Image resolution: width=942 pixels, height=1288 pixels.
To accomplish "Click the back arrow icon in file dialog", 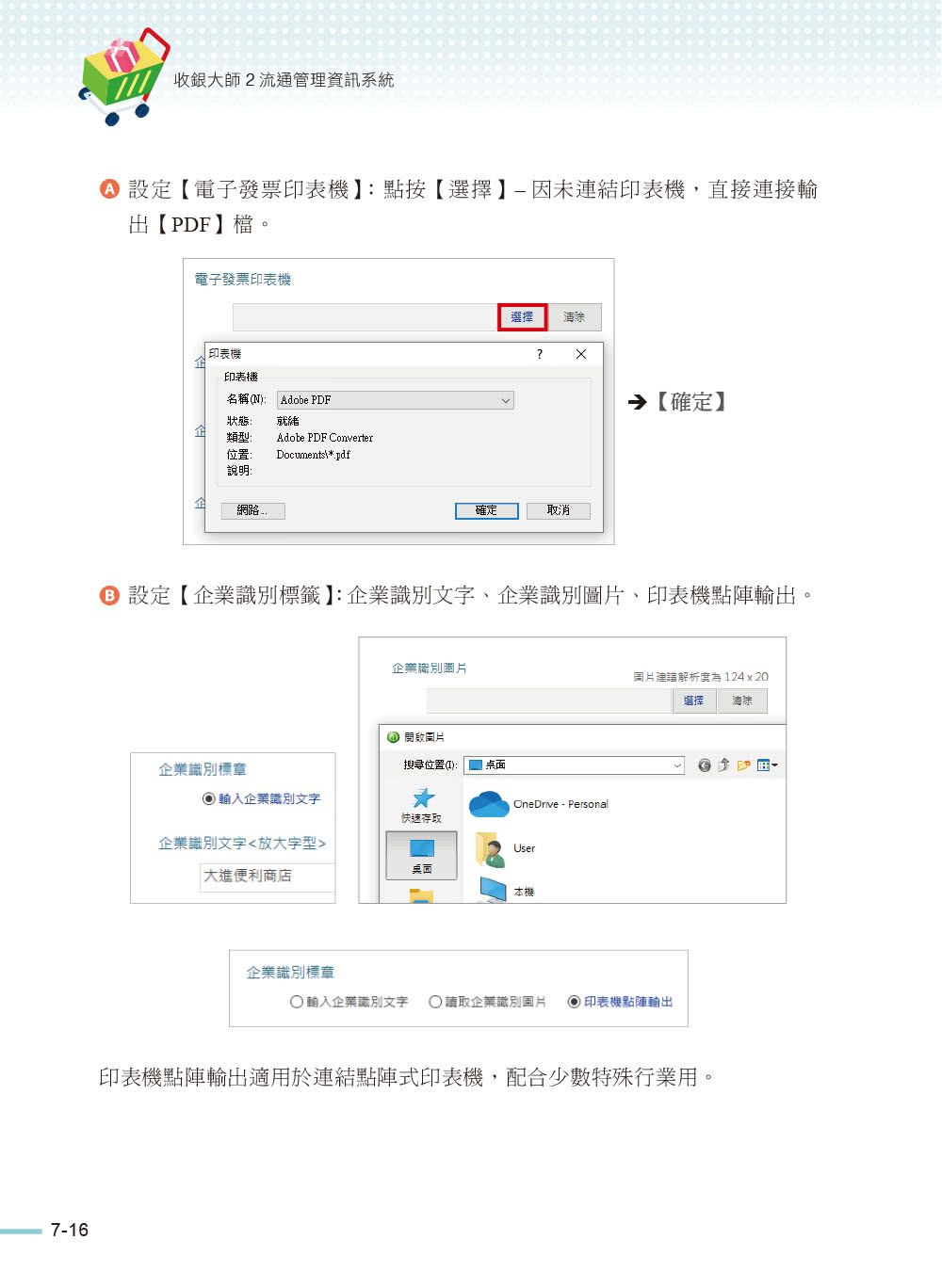I will 704,765.
